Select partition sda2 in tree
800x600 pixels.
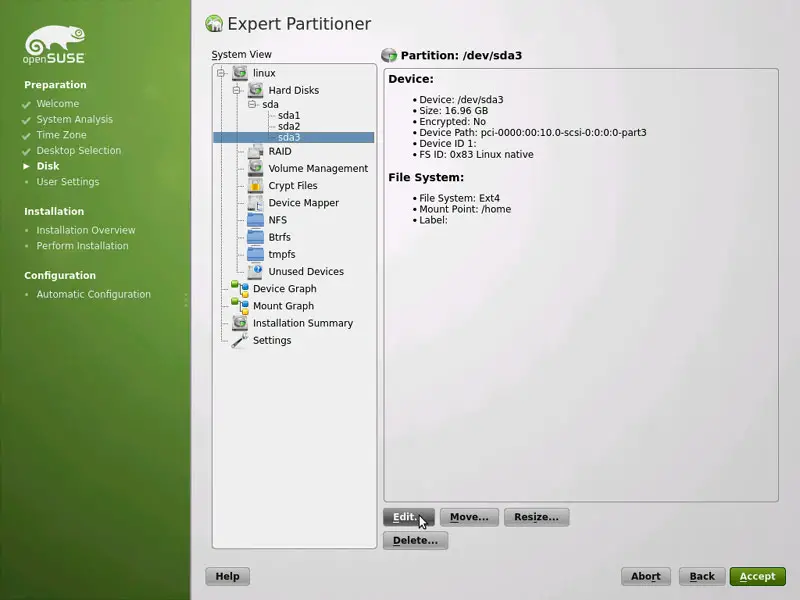pyautogui.click(x=289, y=127)
